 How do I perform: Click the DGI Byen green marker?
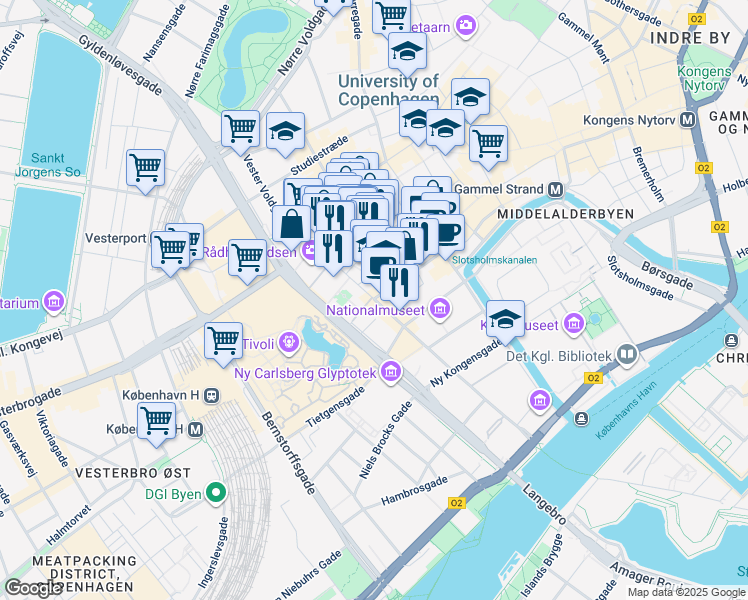(x=216, y=493)
